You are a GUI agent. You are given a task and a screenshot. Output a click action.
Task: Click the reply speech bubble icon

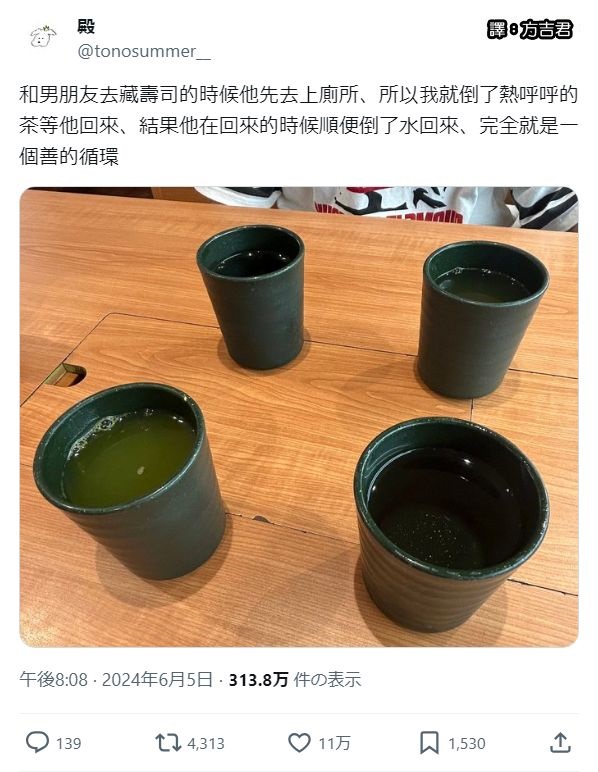coord(37,742)
